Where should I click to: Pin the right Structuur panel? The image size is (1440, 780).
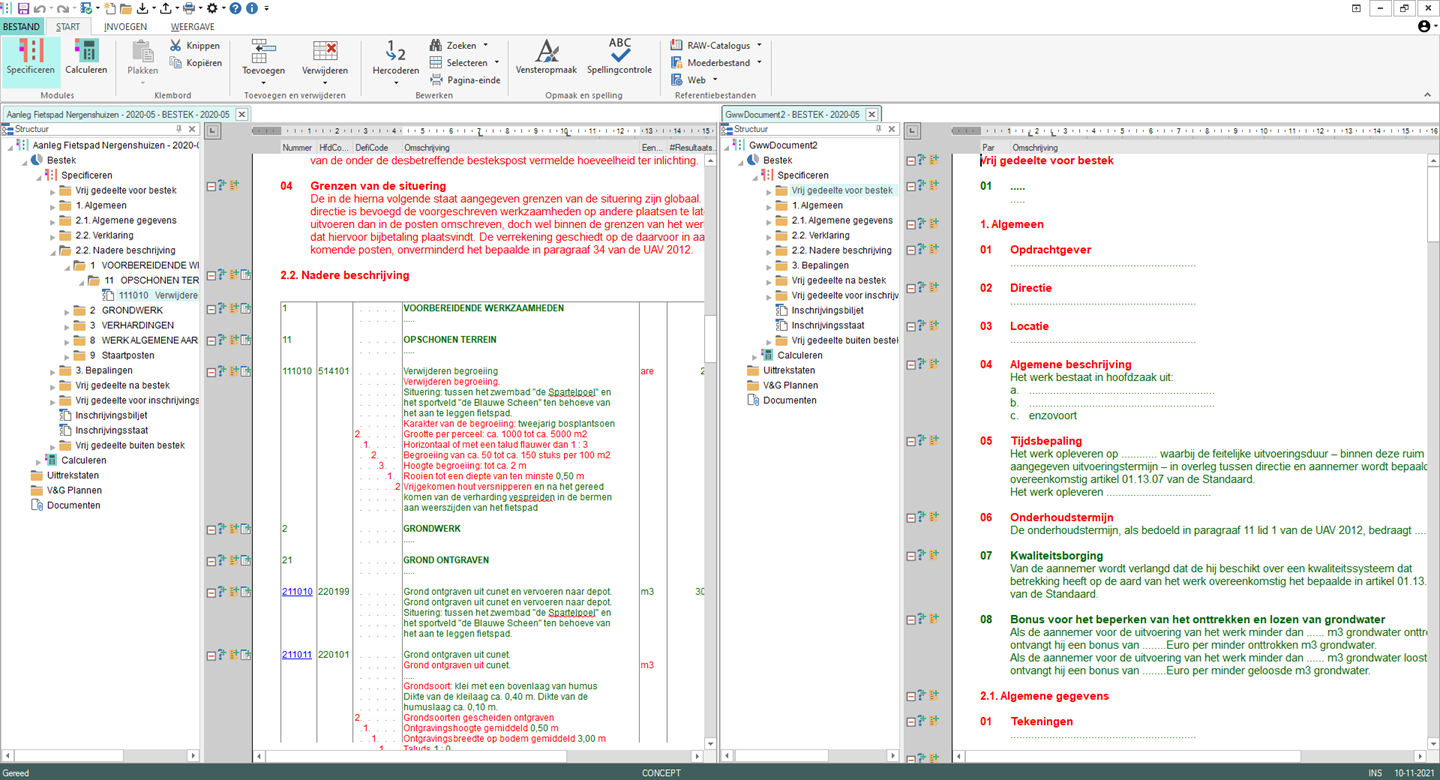point(879,129)
